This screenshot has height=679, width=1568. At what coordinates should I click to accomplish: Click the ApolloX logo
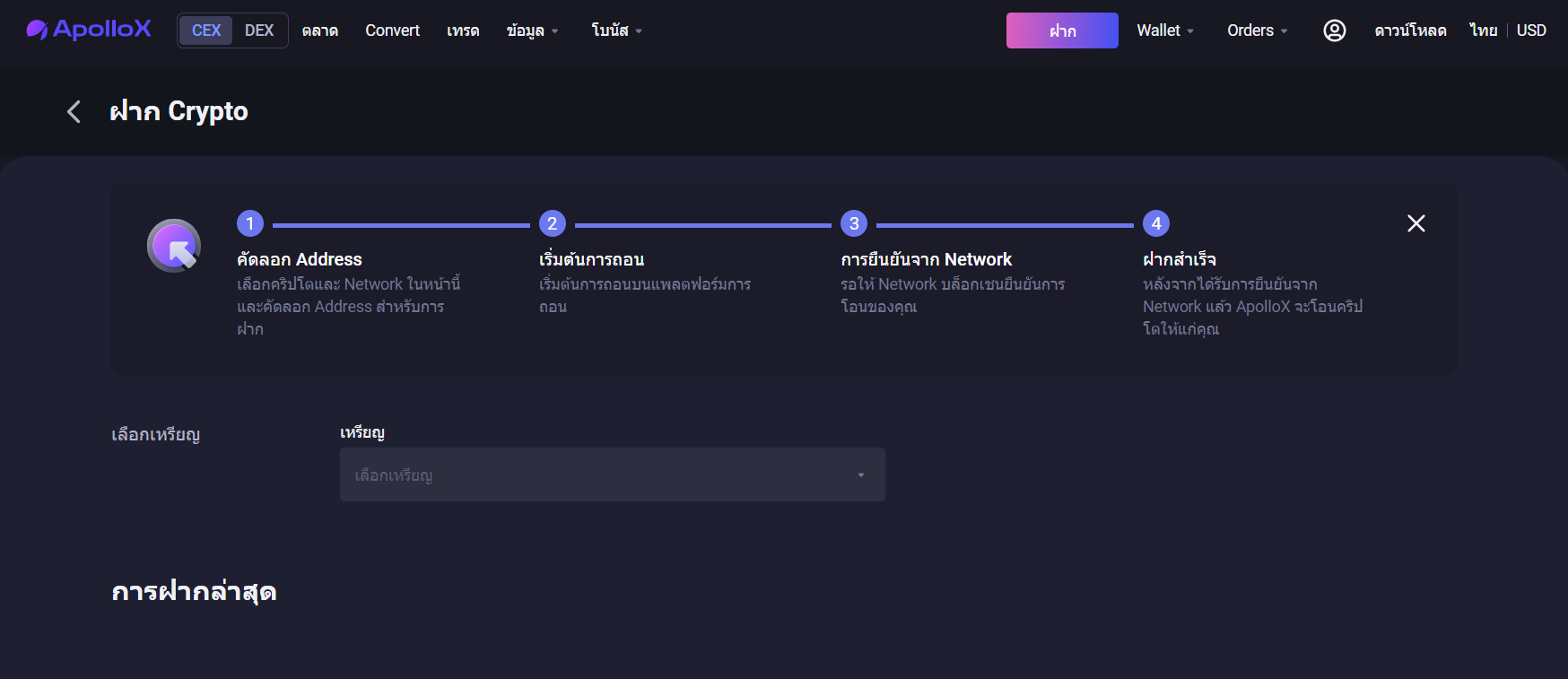(x=89, y=30)
